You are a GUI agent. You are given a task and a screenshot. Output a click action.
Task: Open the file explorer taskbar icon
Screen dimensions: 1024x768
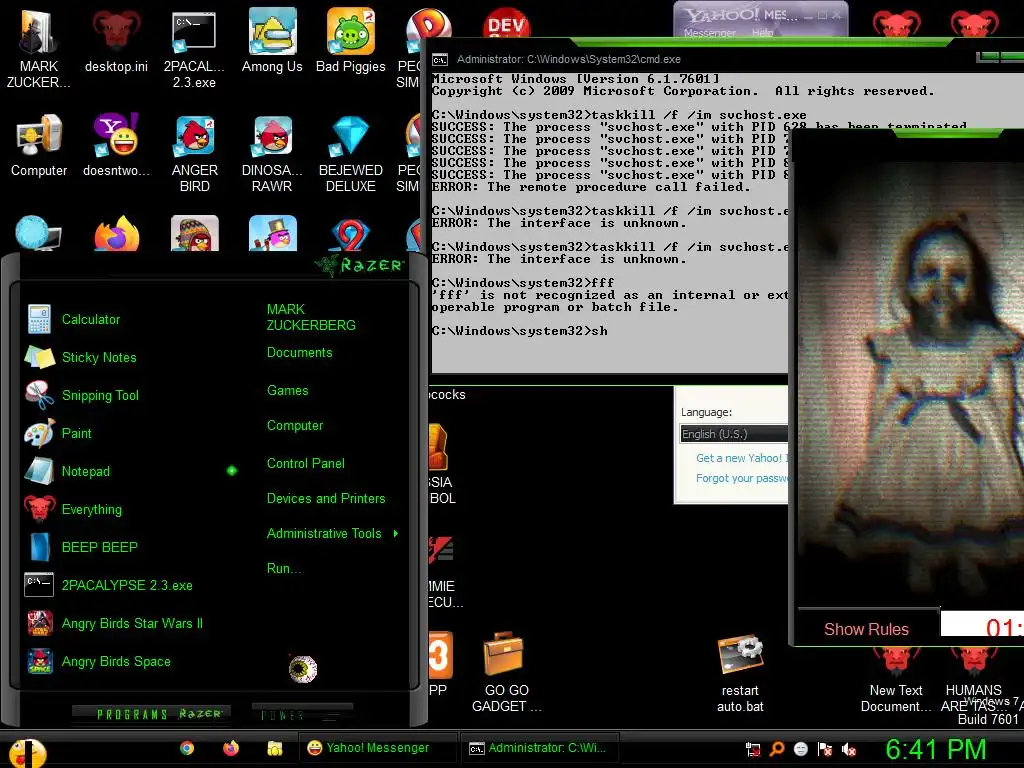click(x=275, y=748)
